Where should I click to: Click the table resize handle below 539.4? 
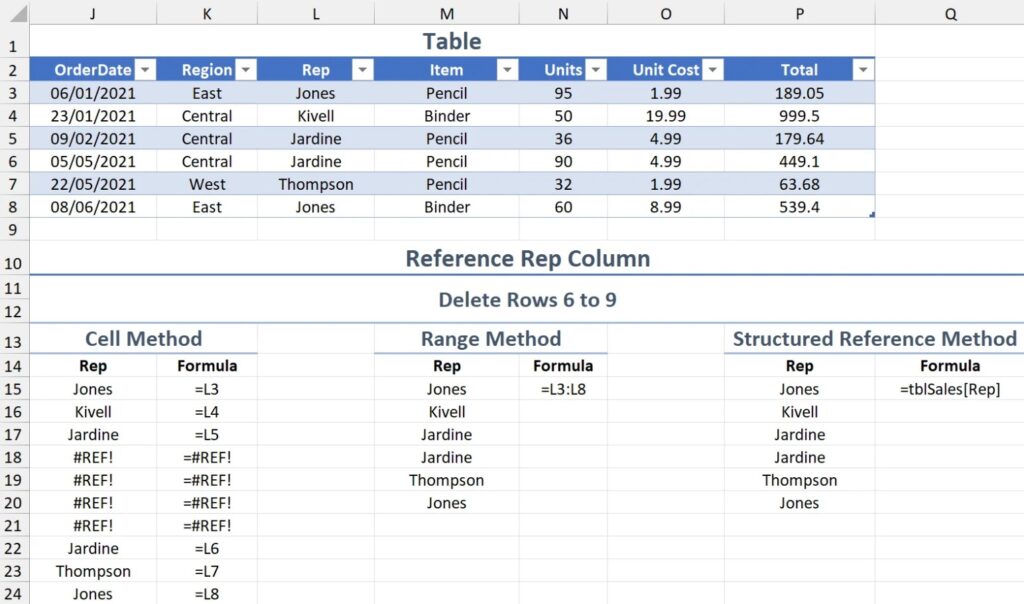[872, 214]
